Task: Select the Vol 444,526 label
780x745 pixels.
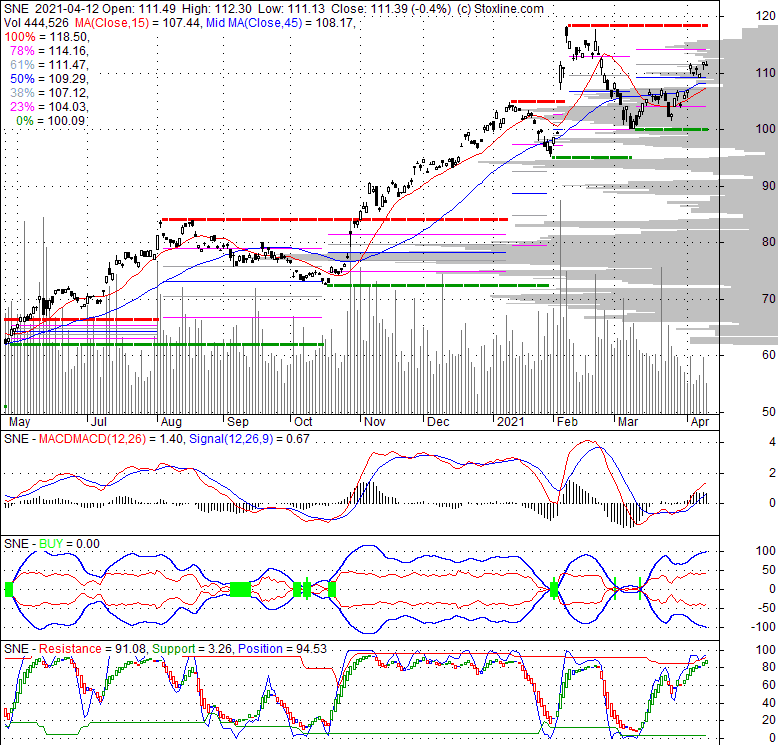Action: coord(38,23)
